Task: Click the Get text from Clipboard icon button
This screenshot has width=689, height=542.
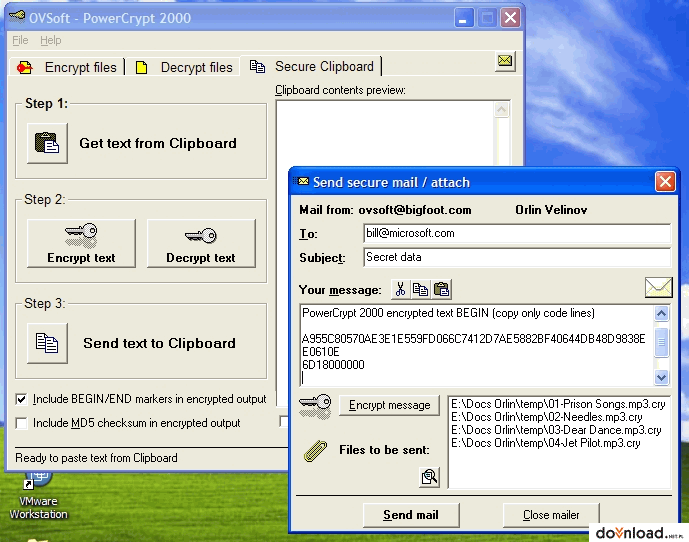Action: coord(47,143)
